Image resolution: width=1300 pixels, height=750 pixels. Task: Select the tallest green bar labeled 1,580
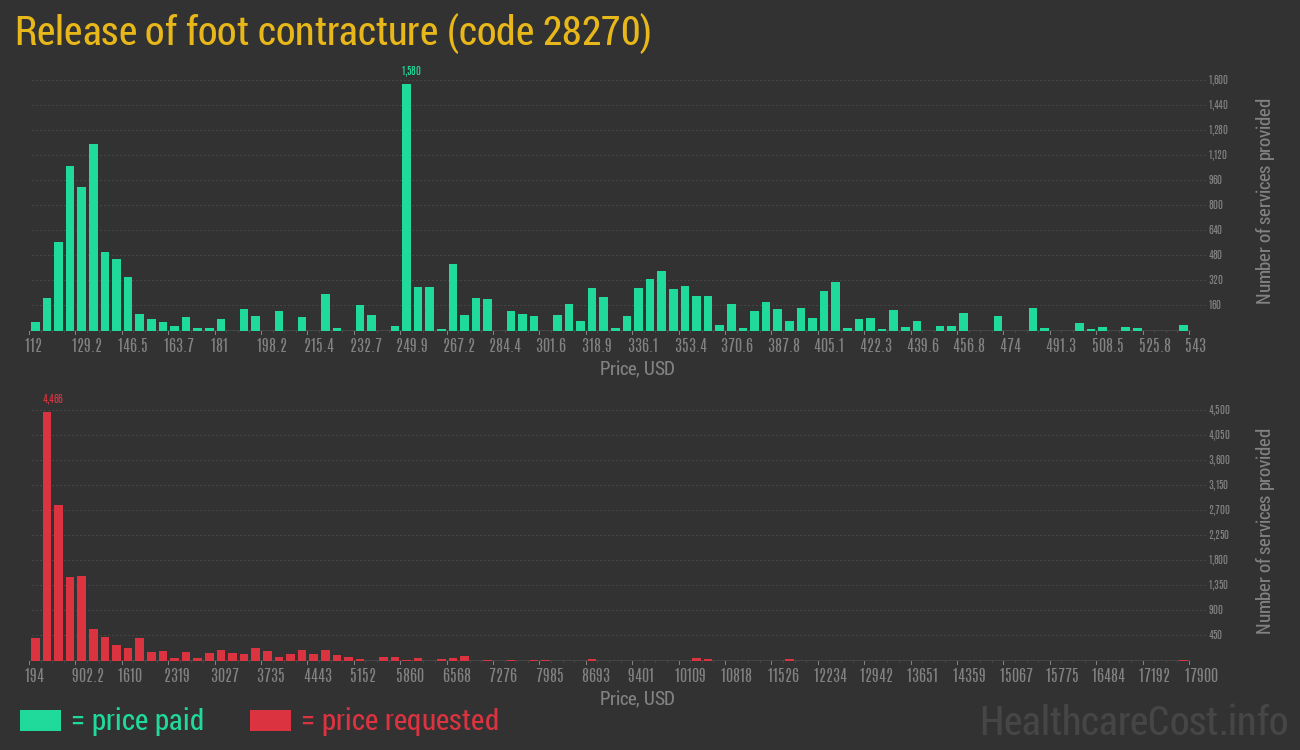pos(406,206)
